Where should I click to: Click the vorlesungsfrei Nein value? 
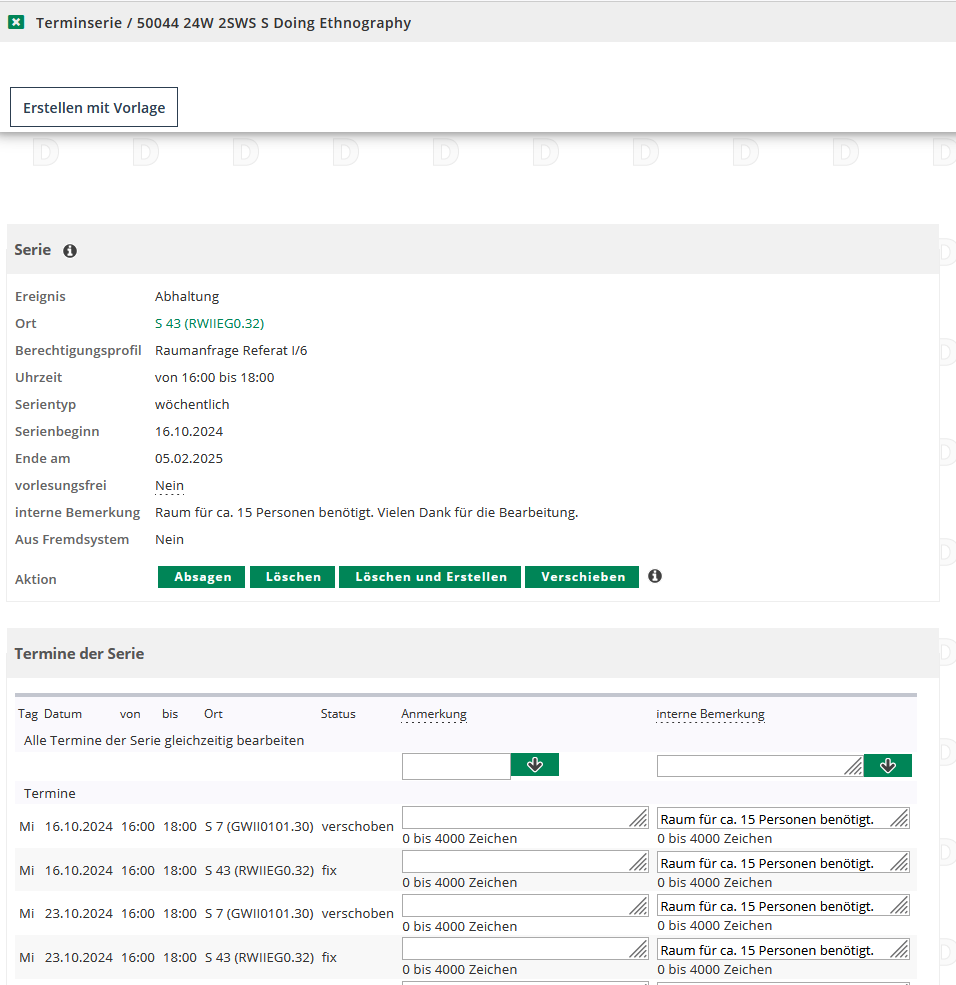tap(169, 485)
